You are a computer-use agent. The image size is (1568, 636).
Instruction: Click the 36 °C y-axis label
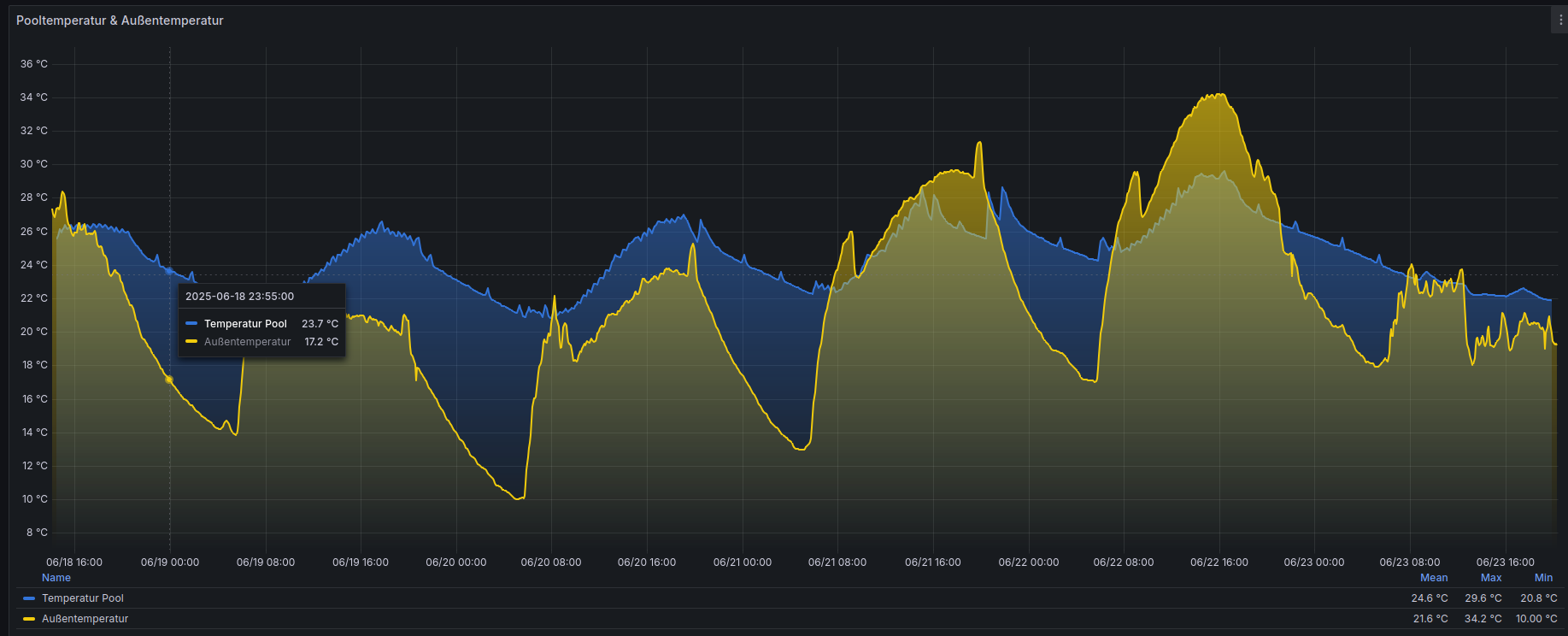tap(34, 64)
